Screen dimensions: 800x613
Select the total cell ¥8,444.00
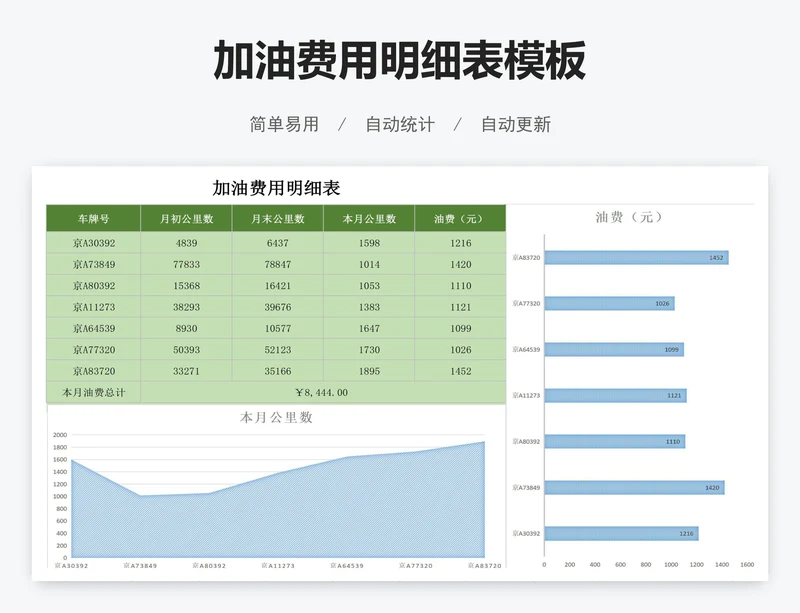pos(323,393)
